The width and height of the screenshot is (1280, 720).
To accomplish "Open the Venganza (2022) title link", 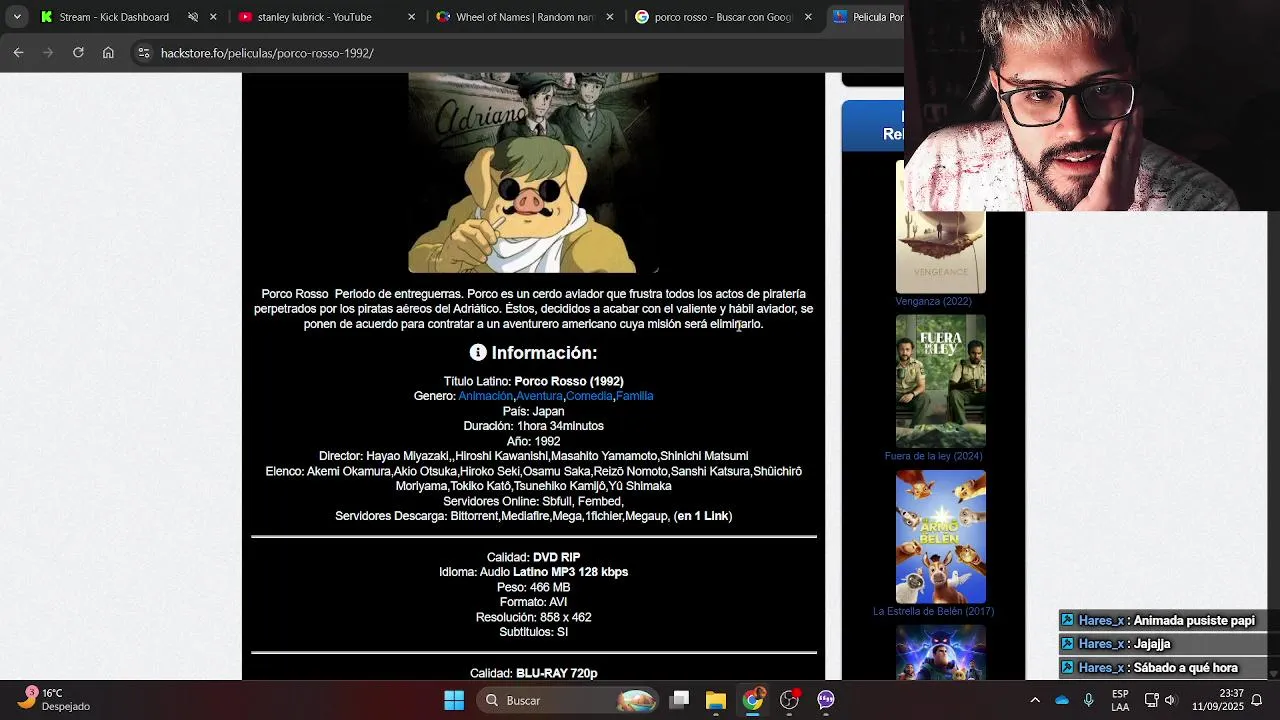I will click(x=933, y=301).
